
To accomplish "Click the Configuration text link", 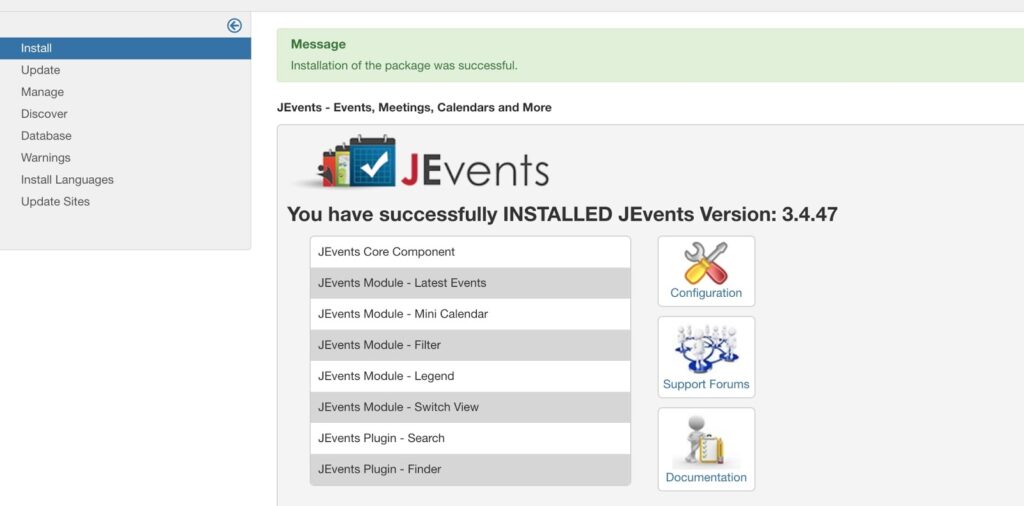I will [706, 293].
